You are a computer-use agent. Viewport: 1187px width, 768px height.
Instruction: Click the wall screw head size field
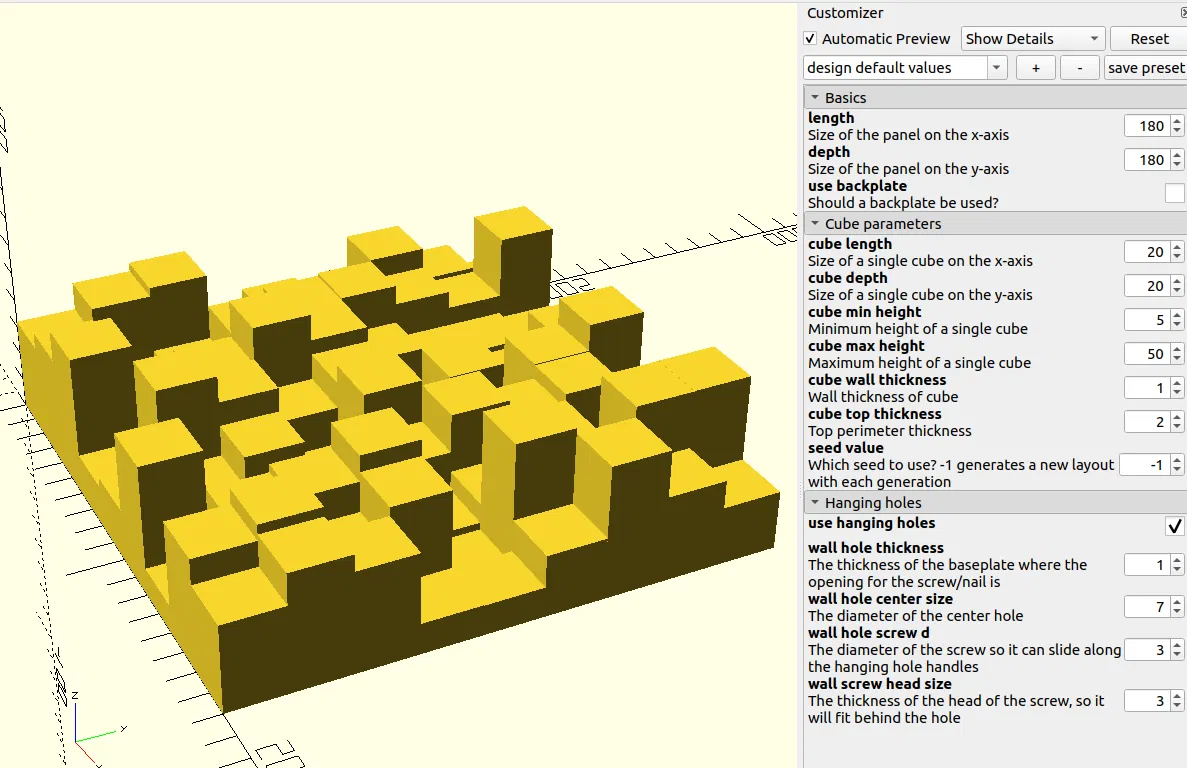pos(1146,701)
